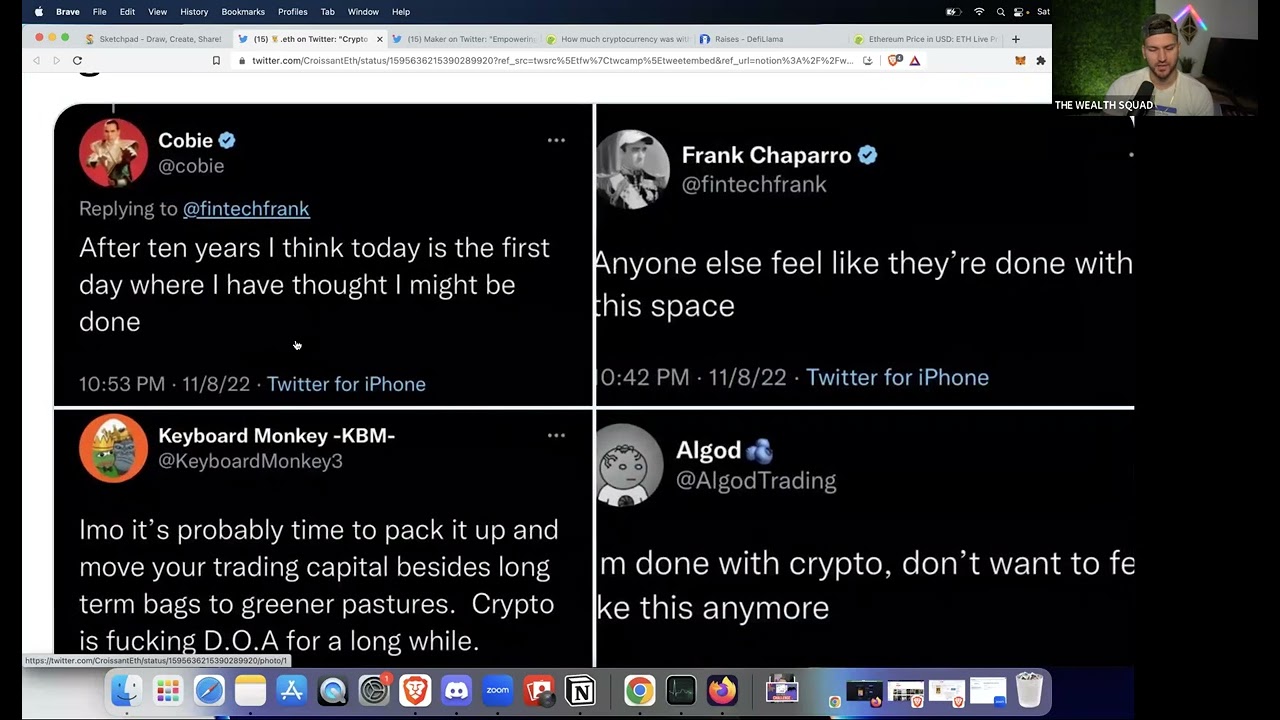The height and width of the screenshot is (720, 1280).
Task: Launch Notion from the dock
Action: click(580, 690)
